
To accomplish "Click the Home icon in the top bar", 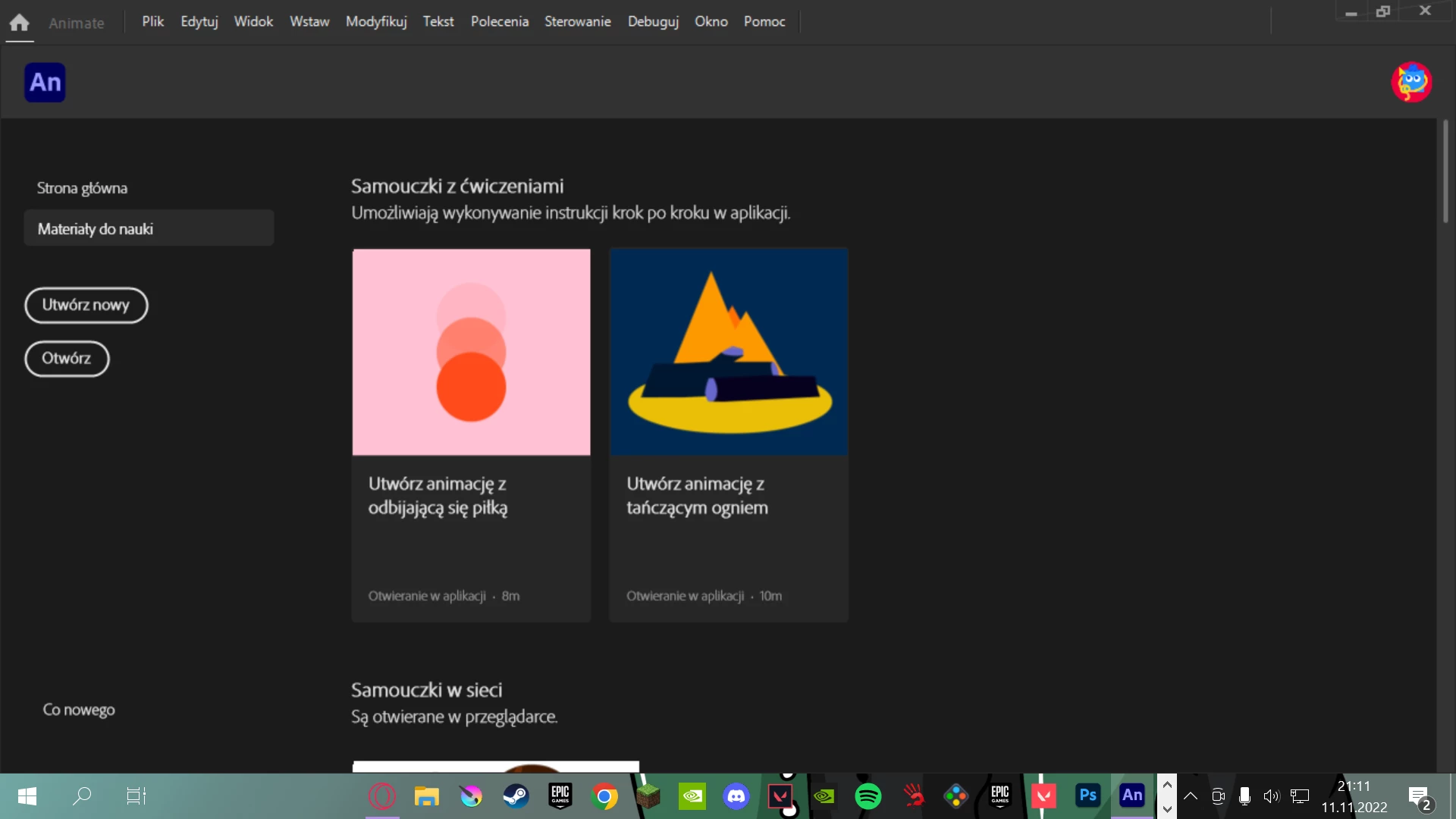I will pyautogui.click(x=20, y=22).
